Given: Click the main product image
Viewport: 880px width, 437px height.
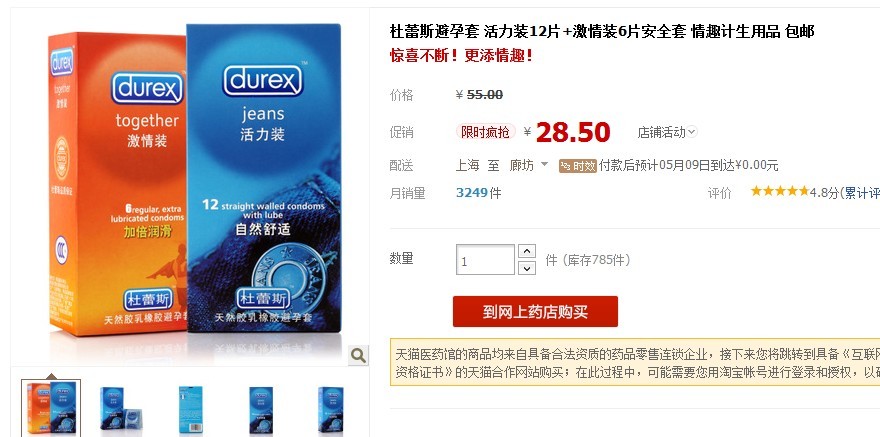Looking at the screenshot, I should [x=190, y=187].
